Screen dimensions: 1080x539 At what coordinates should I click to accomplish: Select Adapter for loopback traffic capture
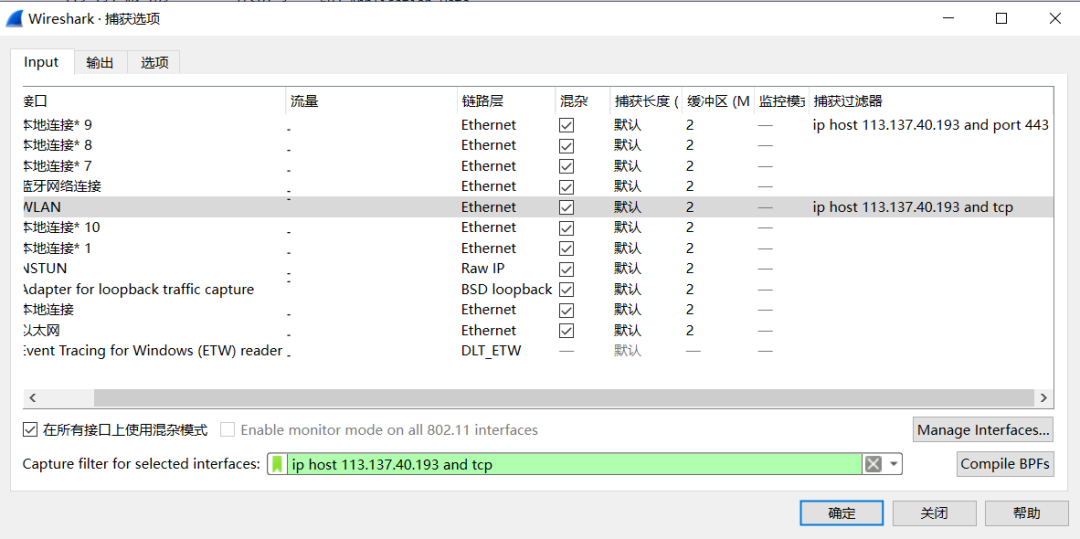pyautogui.click(x=138, y=289)
